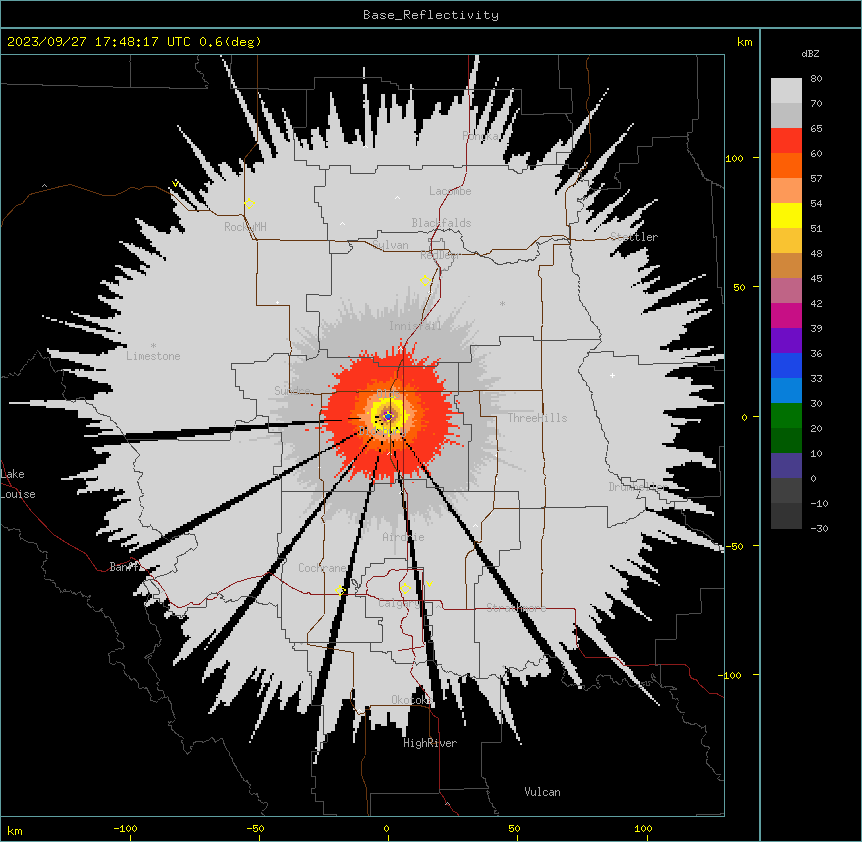This screenshot has height=842, width=862.
Task: Select the 0-10 dBZ indigo swatch
Action: (786, 466)
